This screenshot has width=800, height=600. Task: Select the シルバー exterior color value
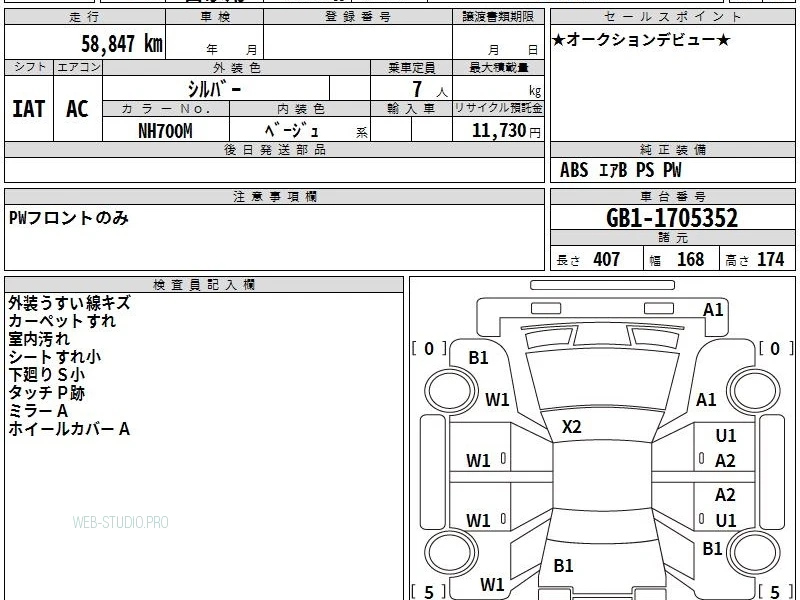[x=214, y=90]
